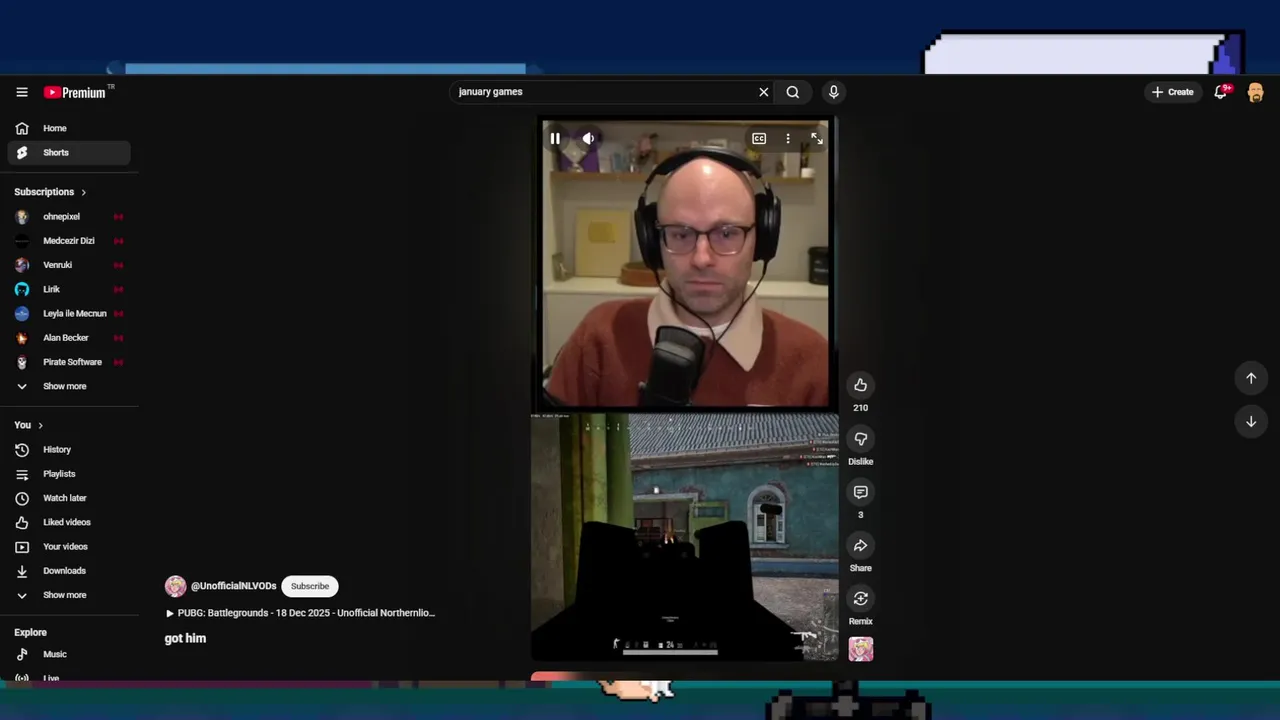Open the Lirik channel
The image size is (1280, 720).
pos(69,289)
